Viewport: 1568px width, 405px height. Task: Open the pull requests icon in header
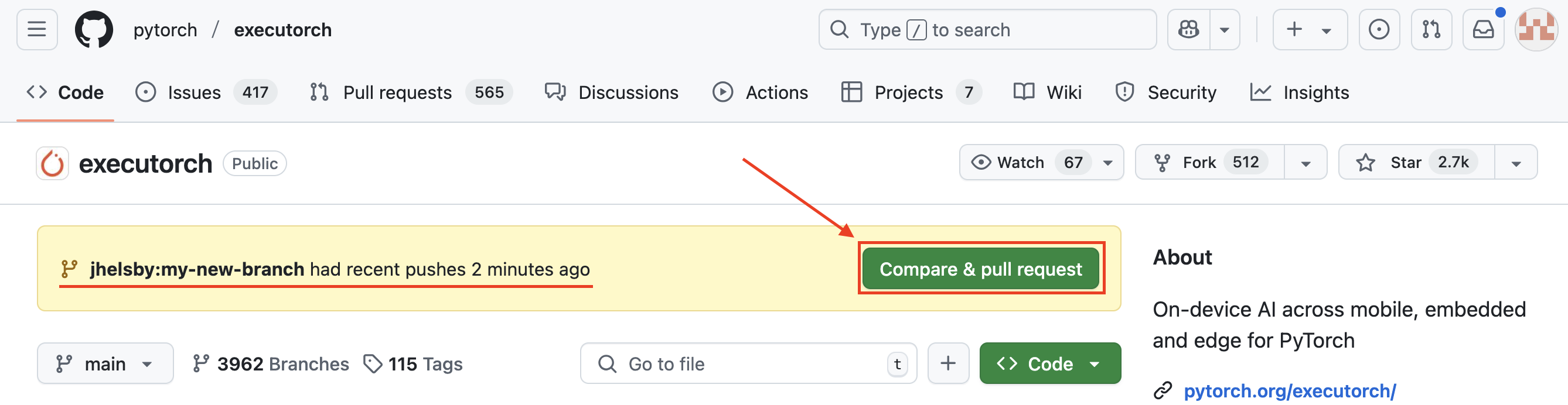tap(1431, 29)
